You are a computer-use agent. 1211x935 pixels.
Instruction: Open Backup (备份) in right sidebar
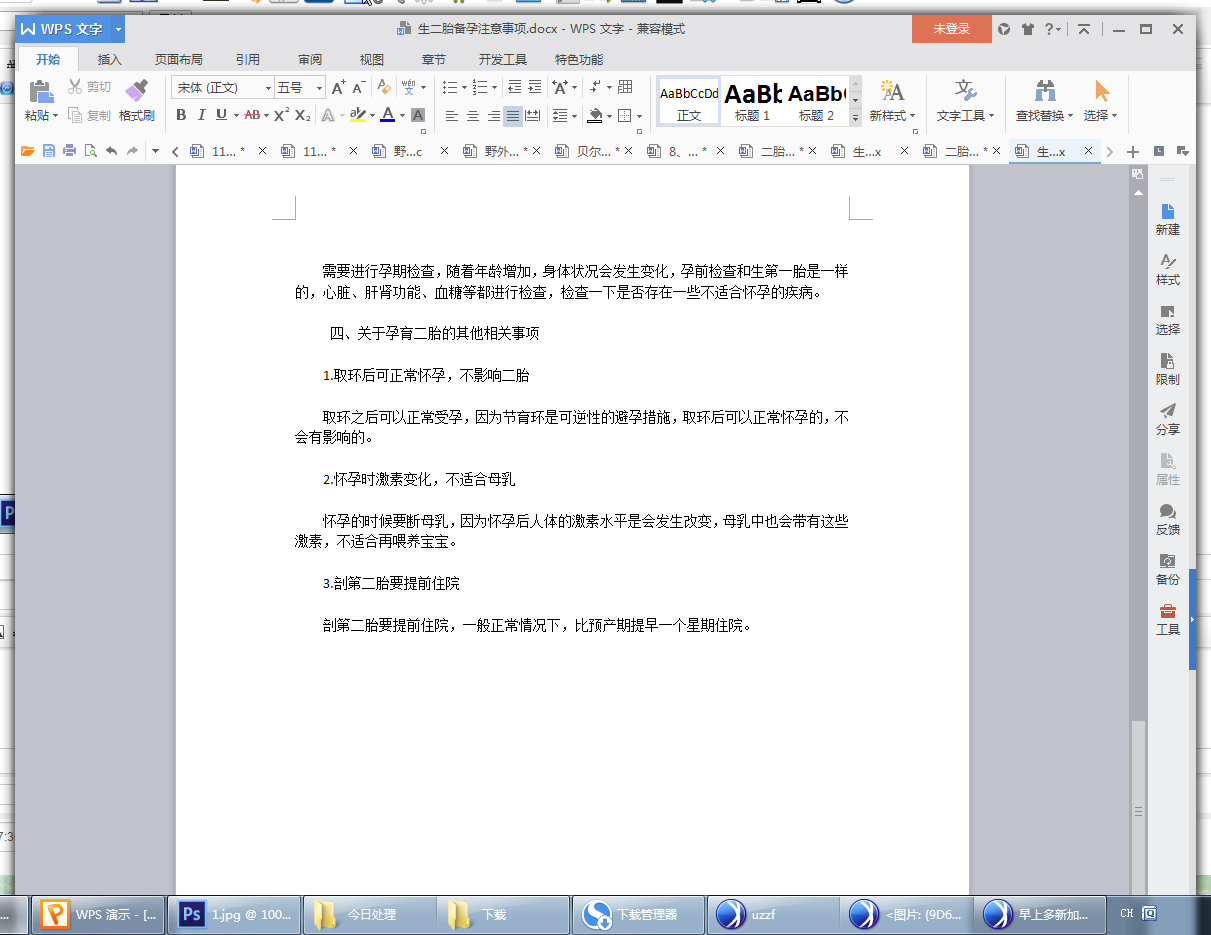[x=1167, y=569]
